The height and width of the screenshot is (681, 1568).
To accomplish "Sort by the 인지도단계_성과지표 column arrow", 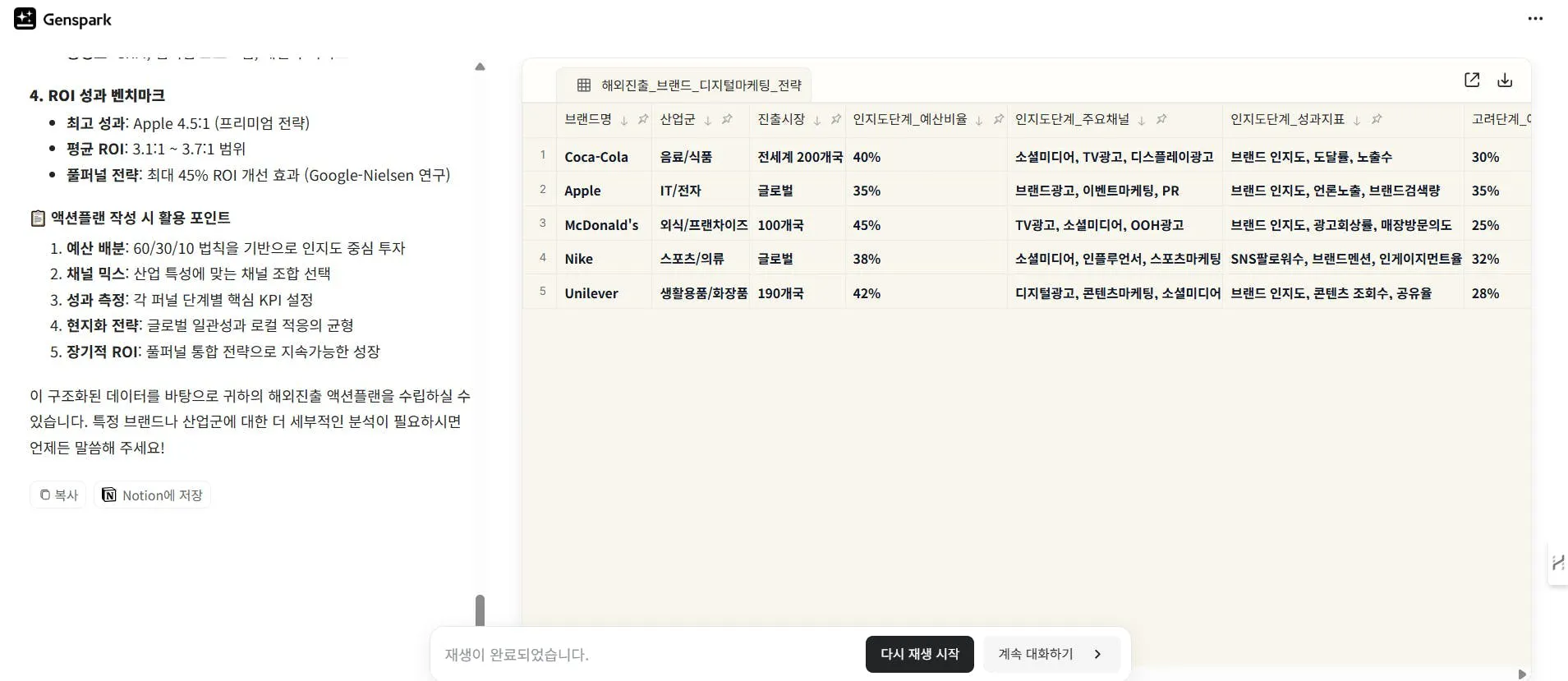I will [x=1357, y=120].
